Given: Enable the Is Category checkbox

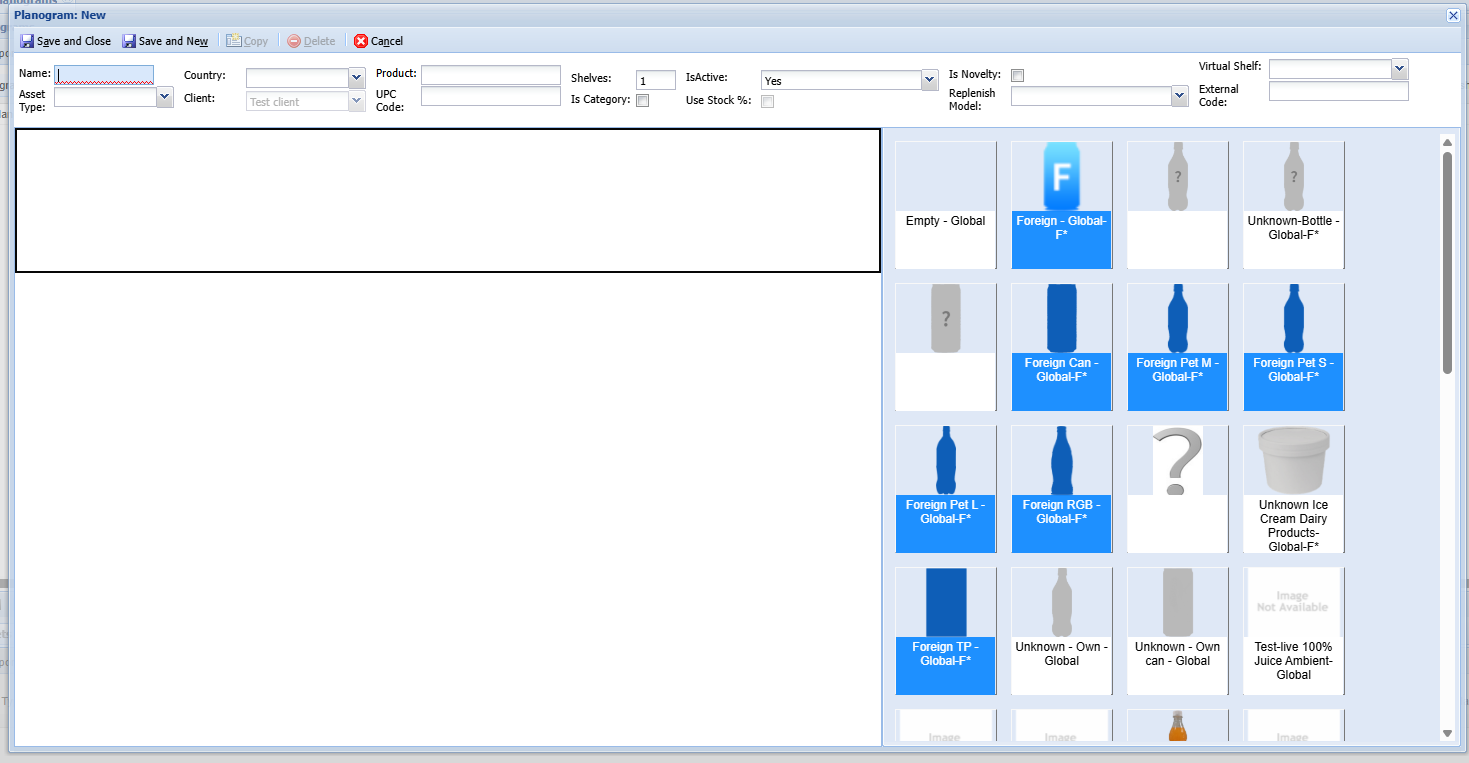Looking at the screenshot, I should pyautogui.click(x=642, y=100).
